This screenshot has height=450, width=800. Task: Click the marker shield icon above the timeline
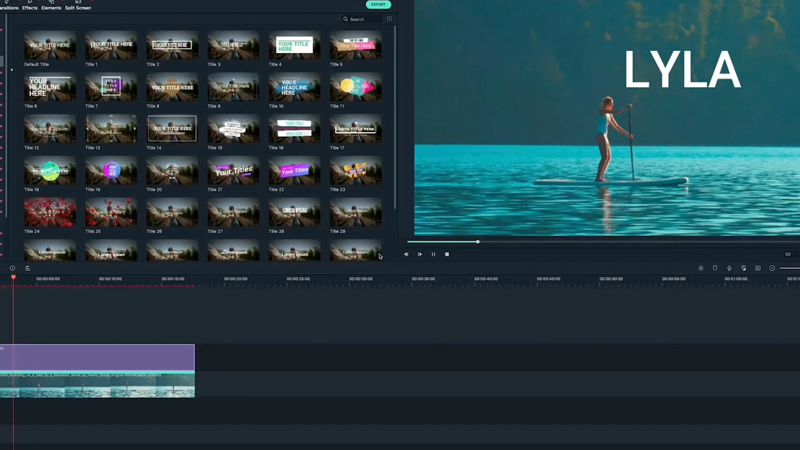[715, 268]
